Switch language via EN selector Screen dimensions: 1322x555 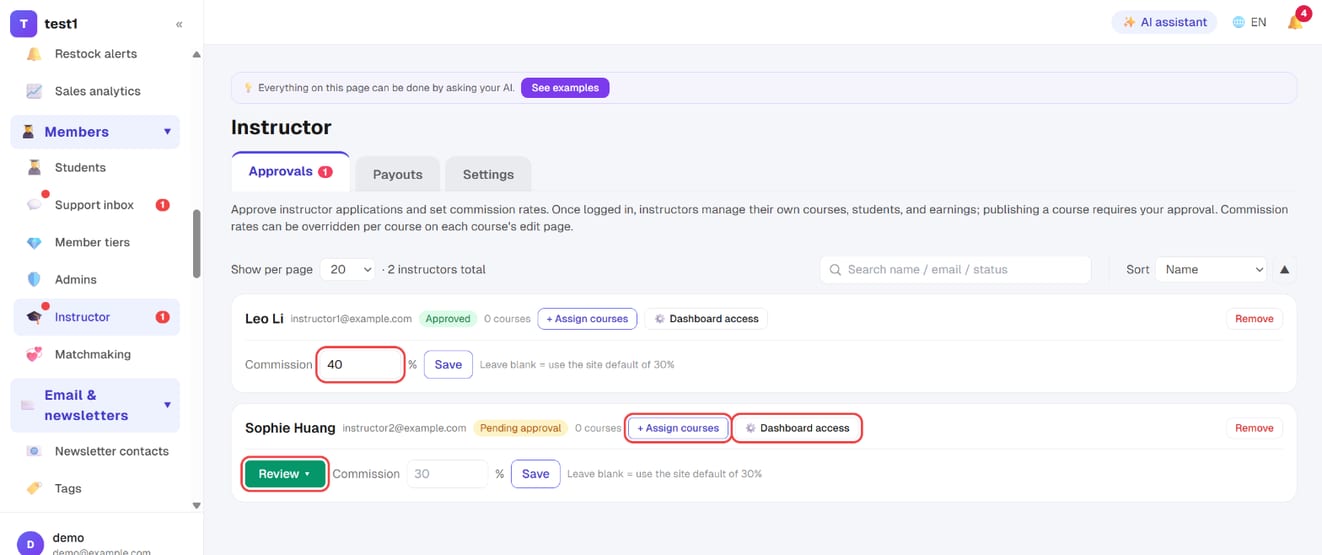tap(1250, 22)
